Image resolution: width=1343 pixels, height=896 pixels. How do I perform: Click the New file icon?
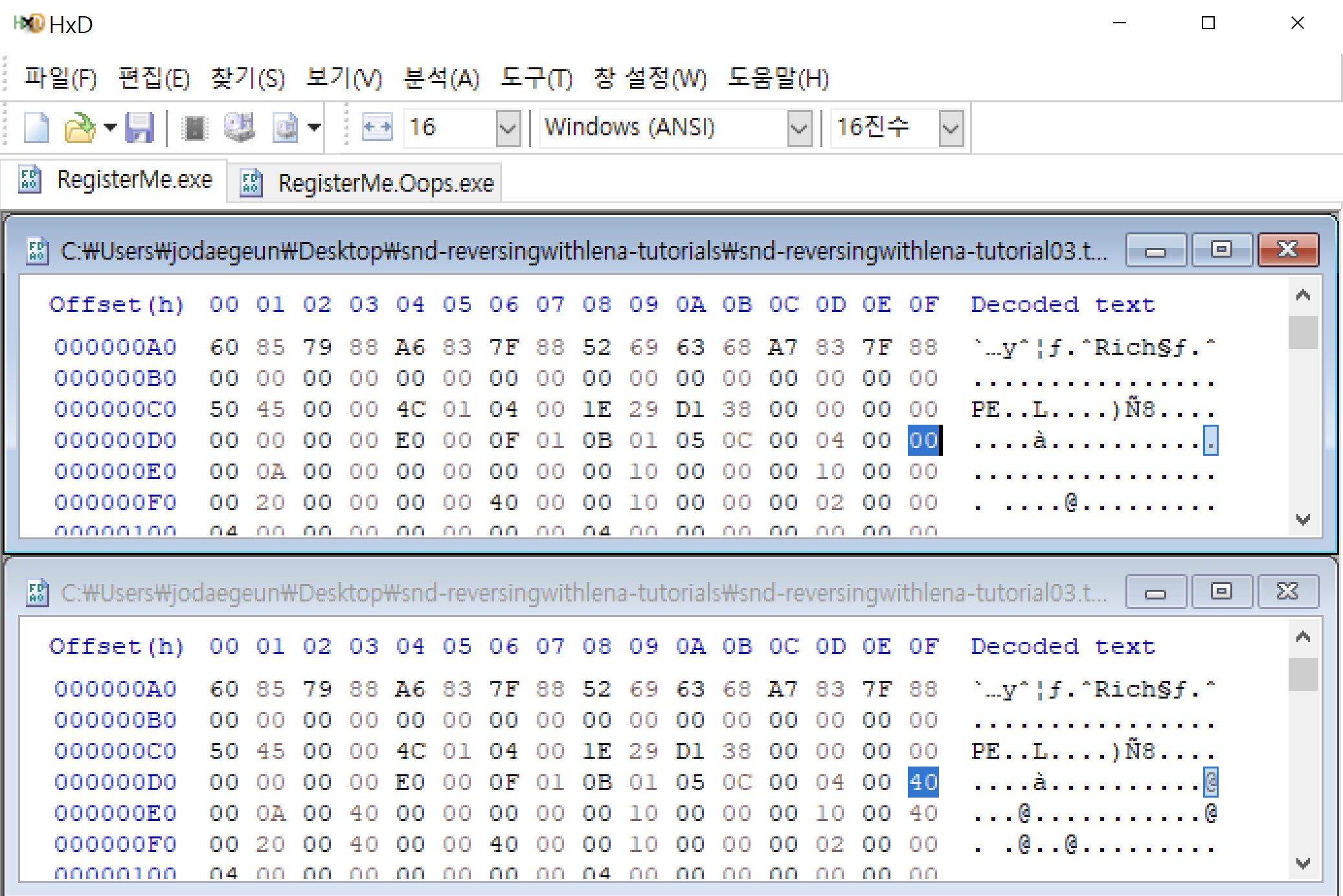36,127
